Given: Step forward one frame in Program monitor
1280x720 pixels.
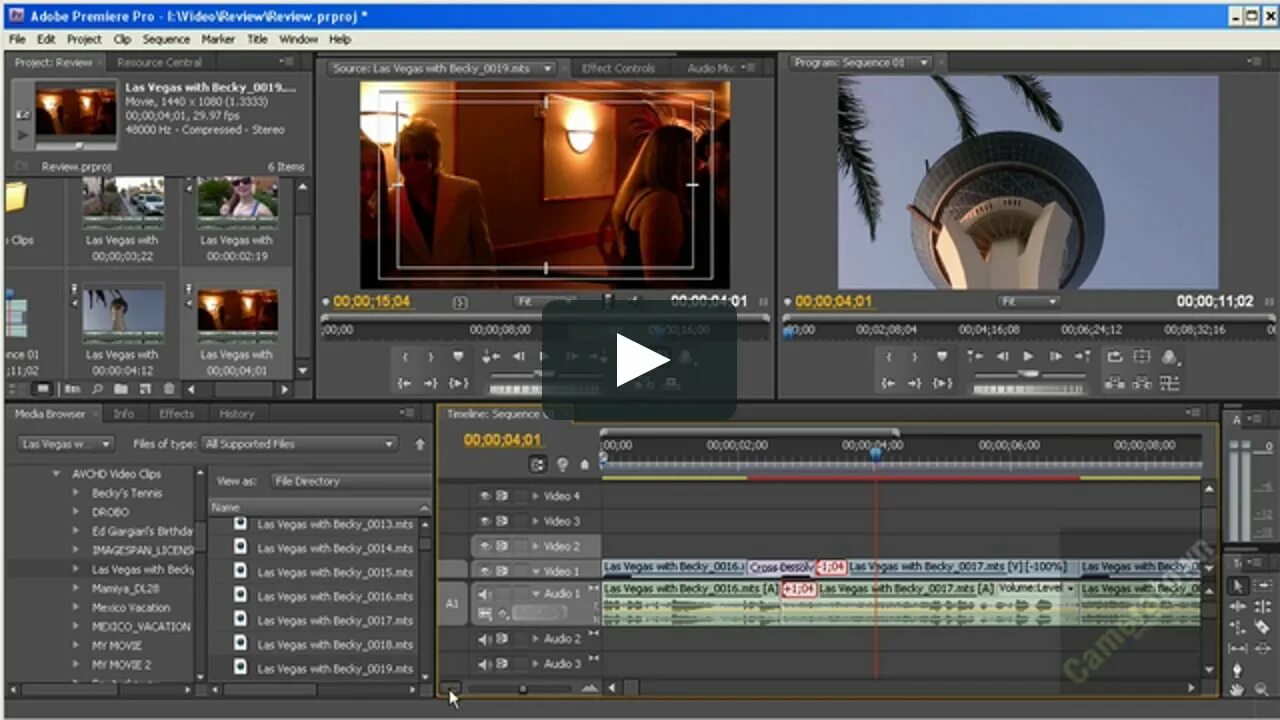Looking at the screenshot, I should 1056,357.
